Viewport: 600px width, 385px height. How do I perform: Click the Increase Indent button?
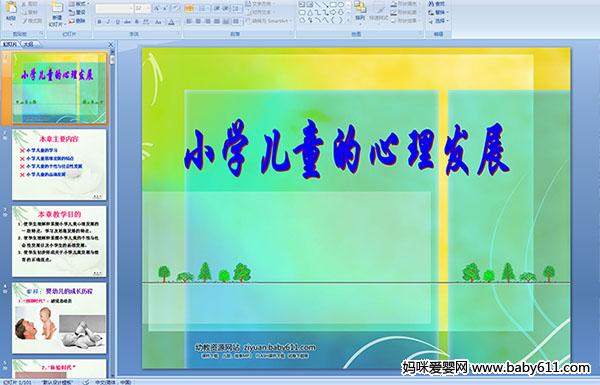(x=226, y=8)
